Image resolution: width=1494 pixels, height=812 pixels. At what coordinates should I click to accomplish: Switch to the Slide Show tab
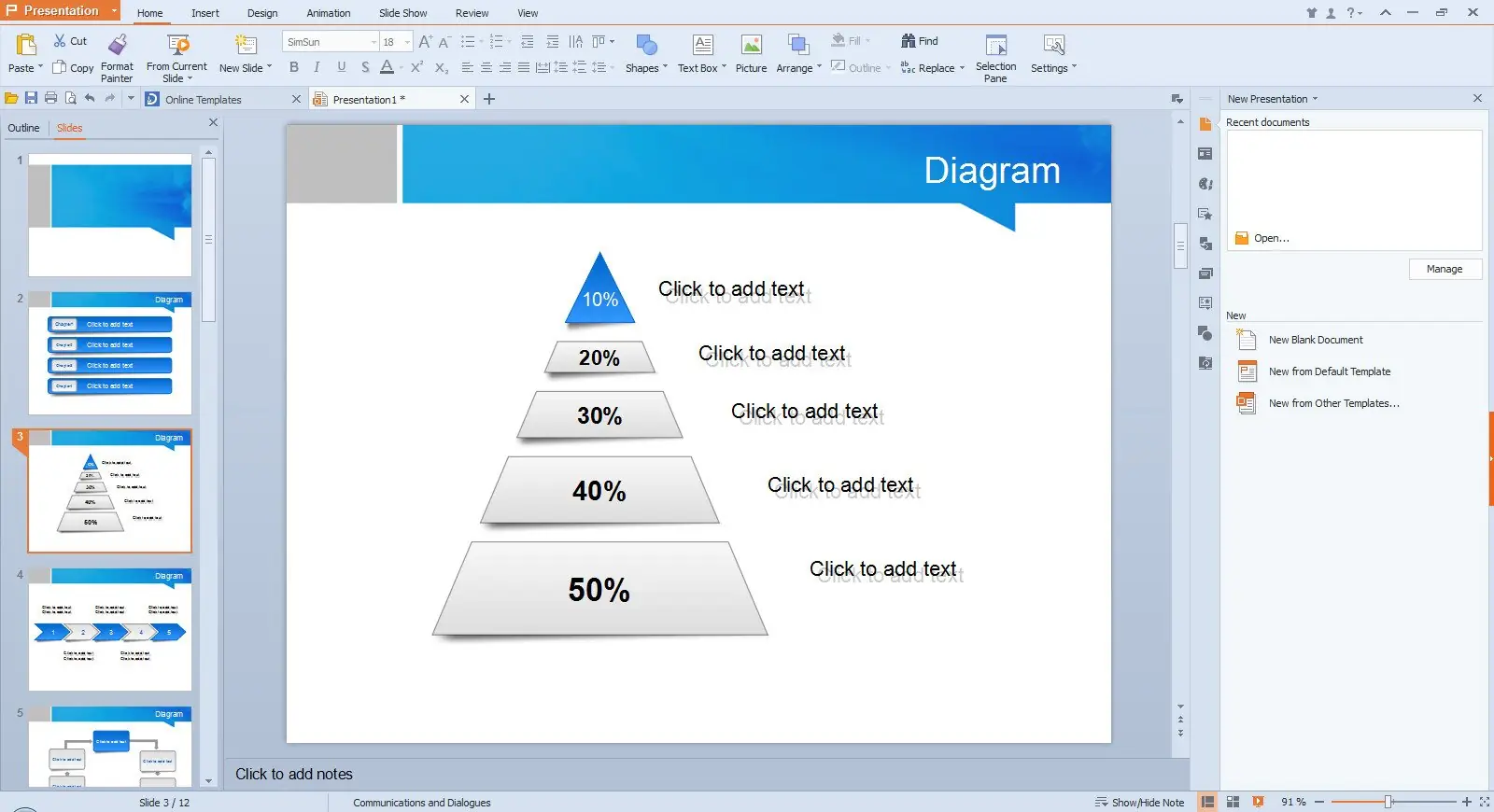(403, 13)
